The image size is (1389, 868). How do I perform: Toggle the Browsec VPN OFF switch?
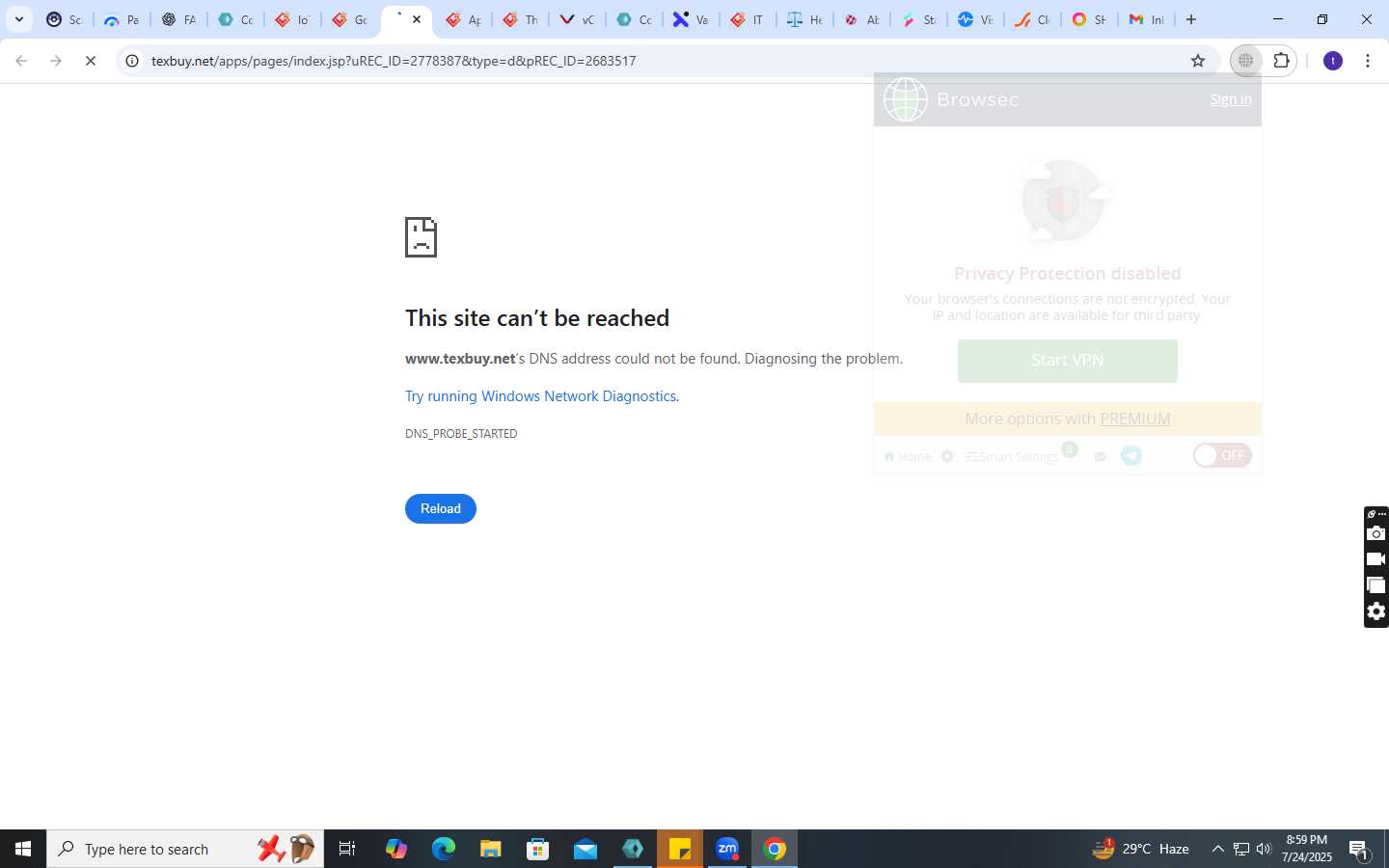pos(1222,455)
